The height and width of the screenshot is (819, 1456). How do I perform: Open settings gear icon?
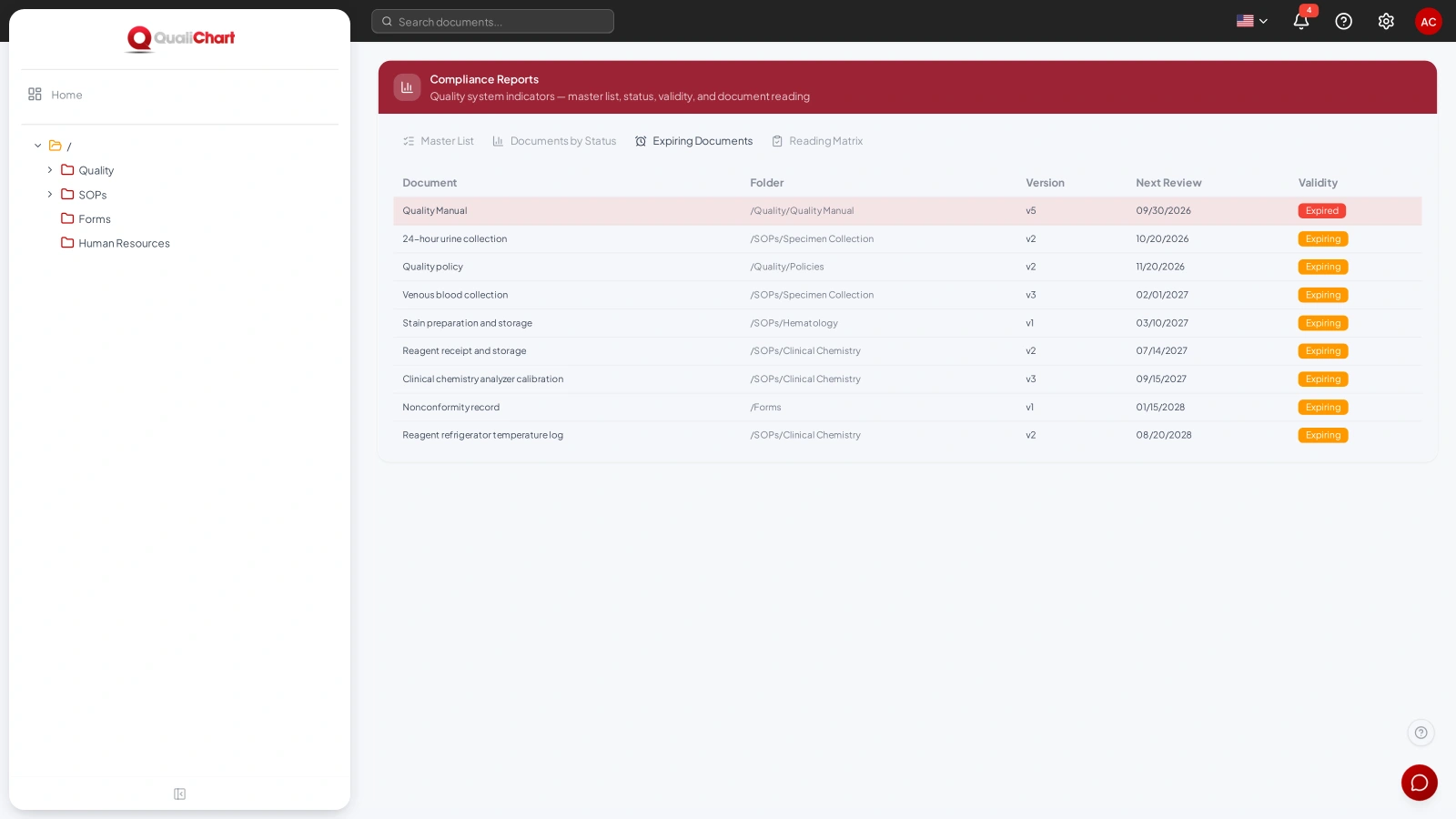1386,21
